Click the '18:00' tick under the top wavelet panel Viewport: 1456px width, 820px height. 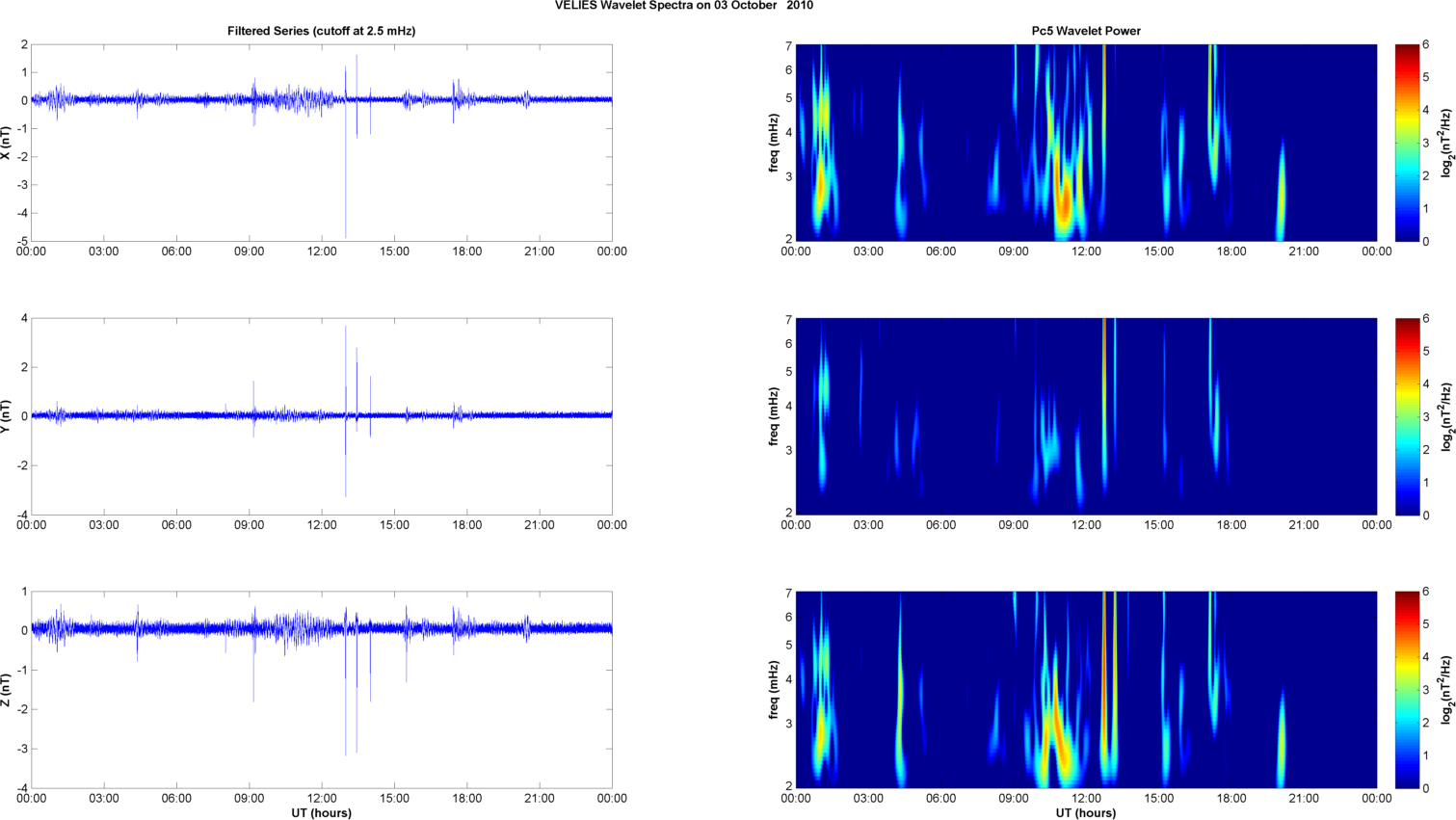(1231, 251)
